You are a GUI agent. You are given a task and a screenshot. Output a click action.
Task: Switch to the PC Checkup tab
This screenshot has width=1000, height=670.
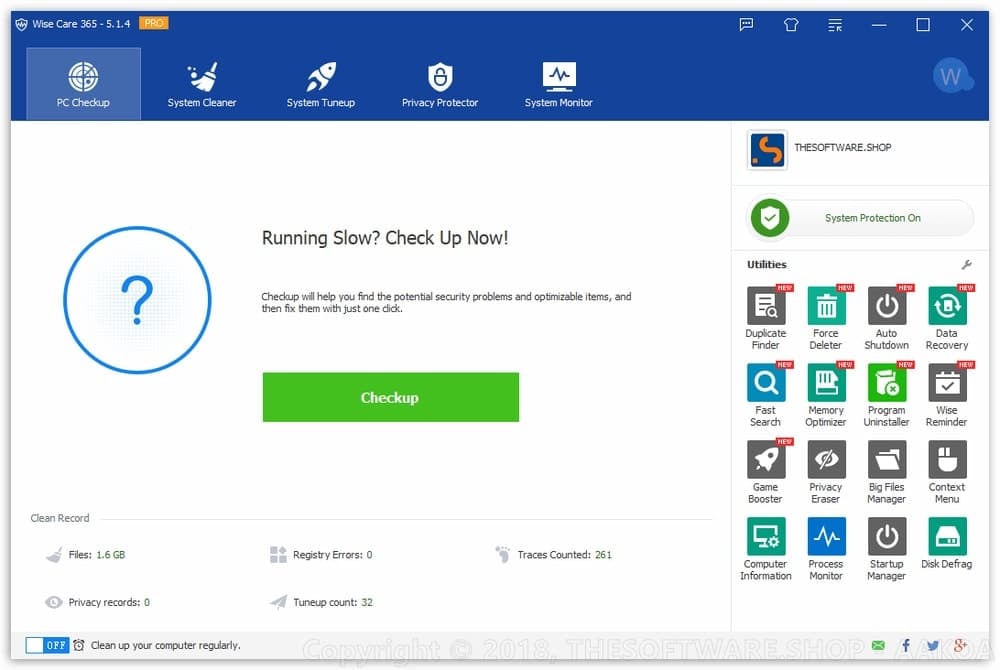point(83,84)
